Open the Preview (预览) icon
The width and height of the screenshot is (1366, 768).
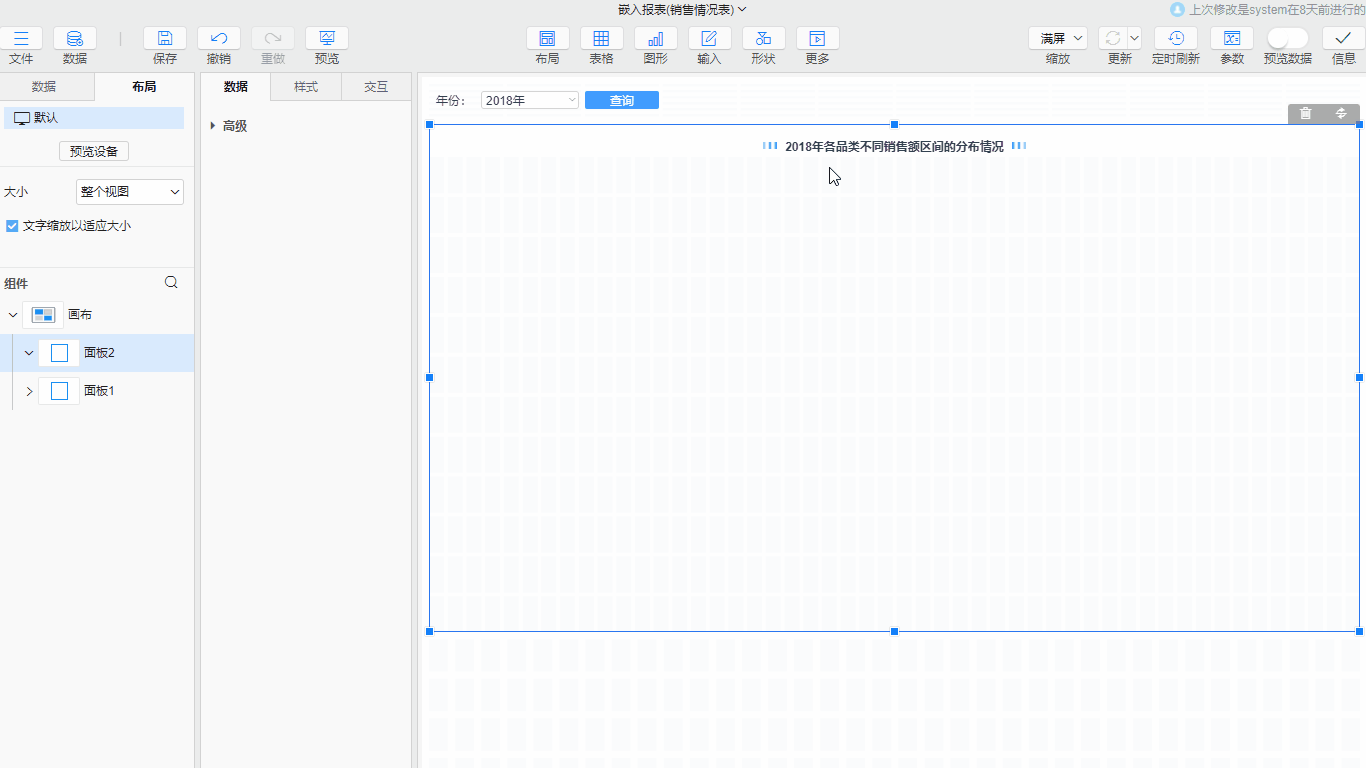(327, 39)
